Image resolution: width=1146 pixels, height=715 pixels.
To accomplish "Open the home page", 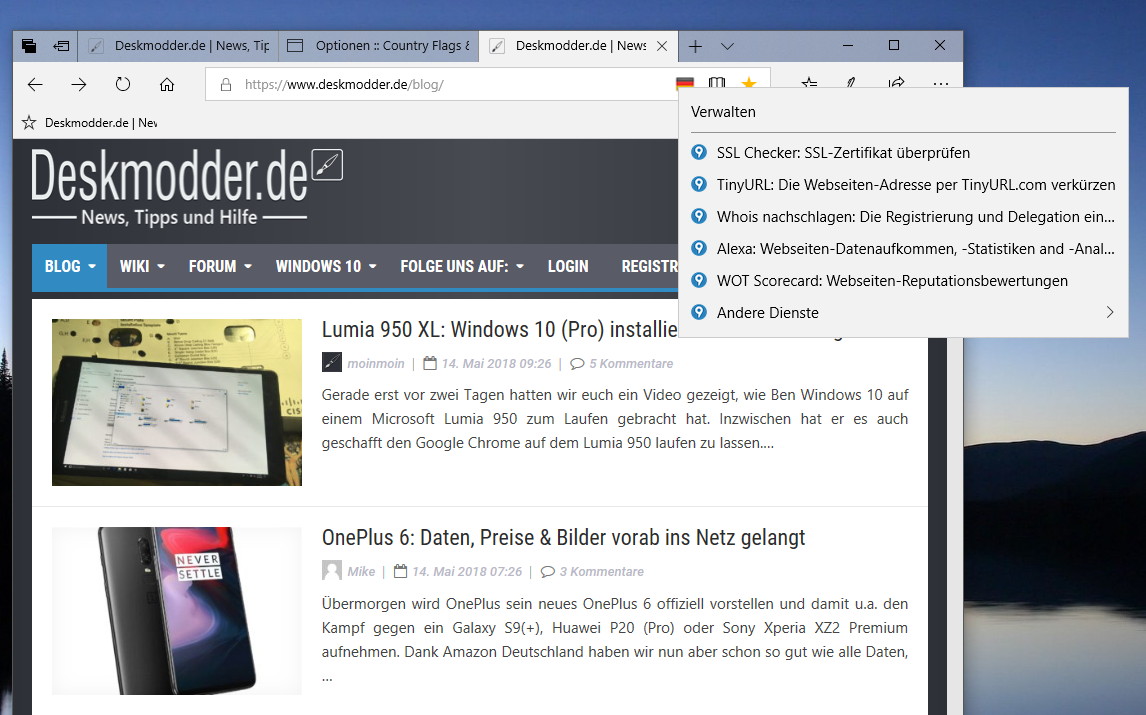I will coord(167,85).
